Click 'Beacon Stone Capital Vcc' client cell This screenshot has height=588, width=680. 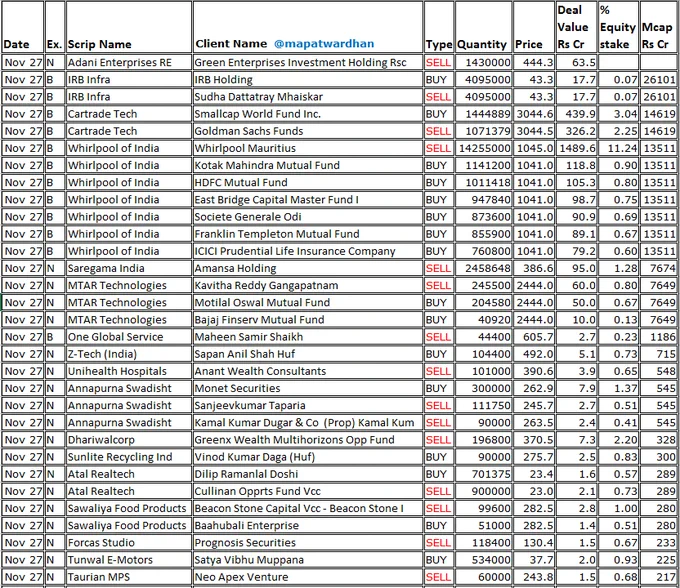[308, 509]
